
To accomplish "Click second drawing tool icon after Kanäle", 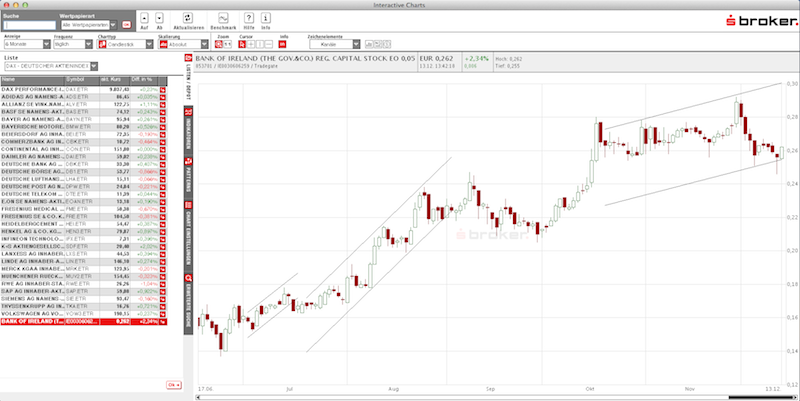I will (378, 44).
